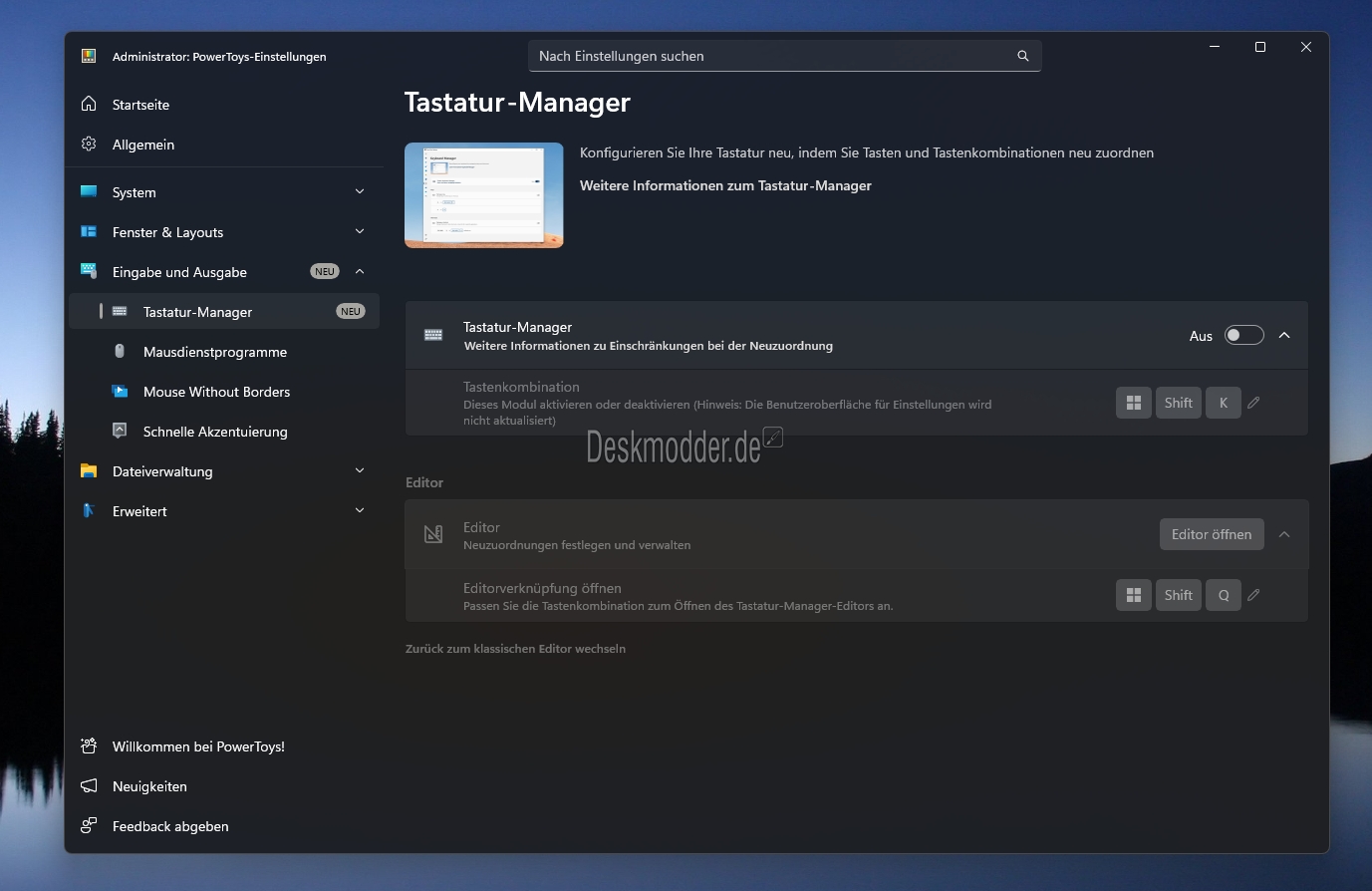Collapse the Tastatur-Manager card chevron
Image resolution: width=1372 pixels, height=891 pixels.
(1284, 336)
